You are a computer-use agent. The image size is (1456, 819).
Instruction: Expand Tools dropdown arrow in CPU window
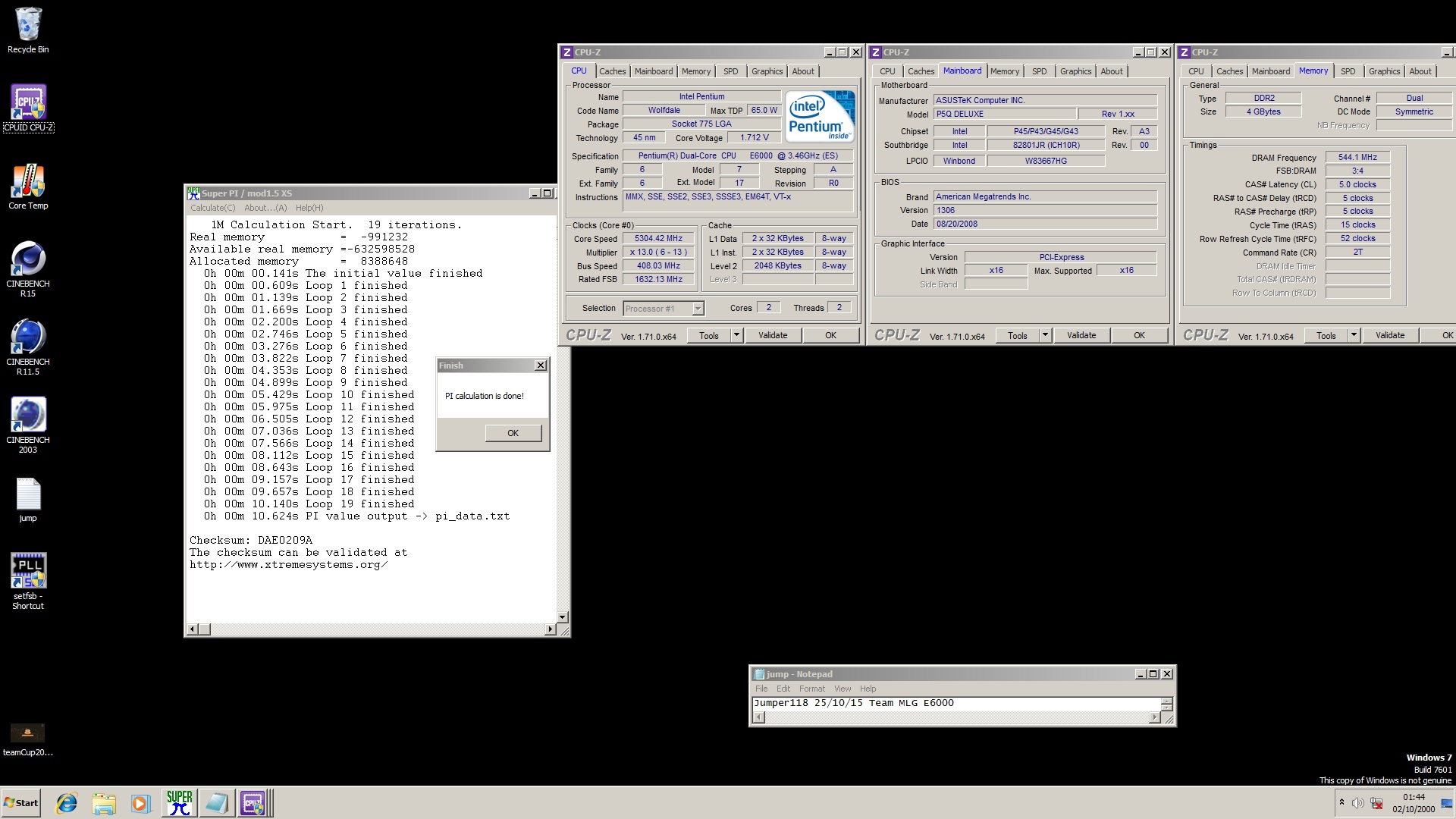(x=736, y=335)
